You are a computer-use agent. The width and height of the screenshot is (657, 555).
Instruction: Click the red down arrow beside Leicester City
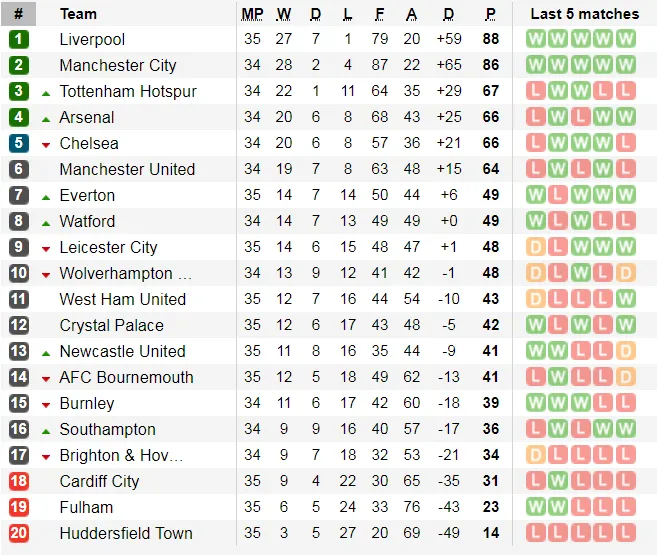pos(46,248)
